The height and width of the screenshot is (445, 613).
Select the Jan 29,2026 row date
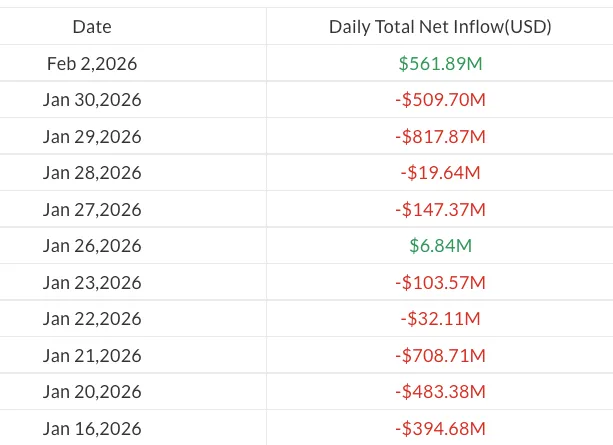coord(92,136)
